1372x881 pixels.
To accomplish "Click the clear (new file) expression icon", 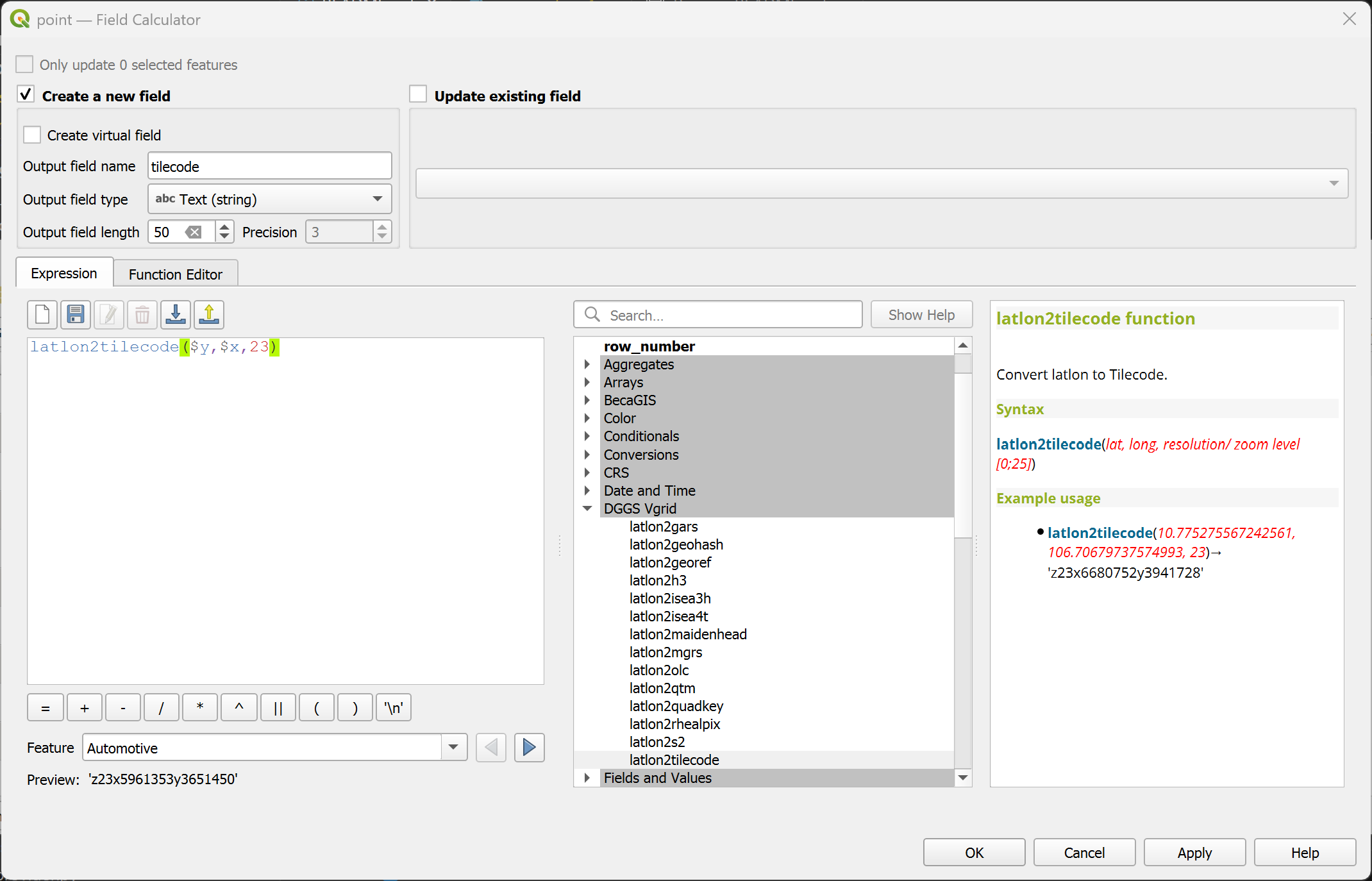I will (42, 315).
